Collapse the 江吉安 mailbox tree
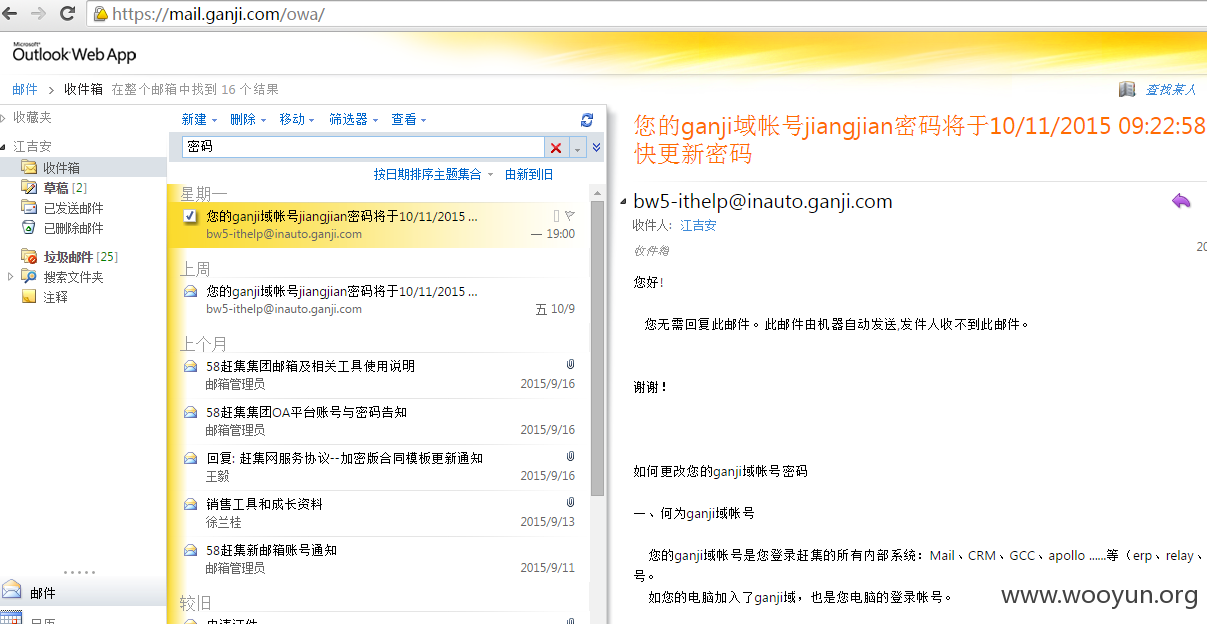Image resolution: width=1207 pixels, height=624 pixels. tap(5, 146)
